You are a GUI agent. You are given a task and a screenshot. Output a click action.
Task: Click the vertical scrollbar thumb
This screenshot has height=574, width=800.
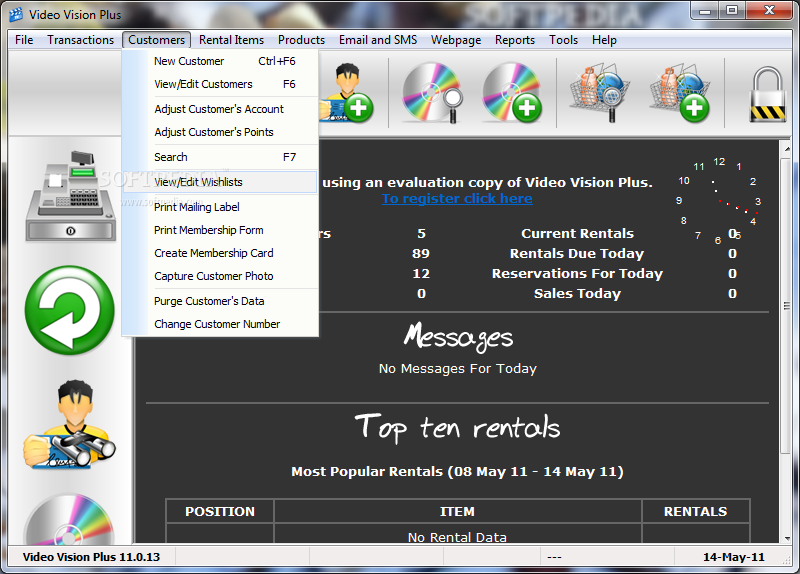coord(786,306)
